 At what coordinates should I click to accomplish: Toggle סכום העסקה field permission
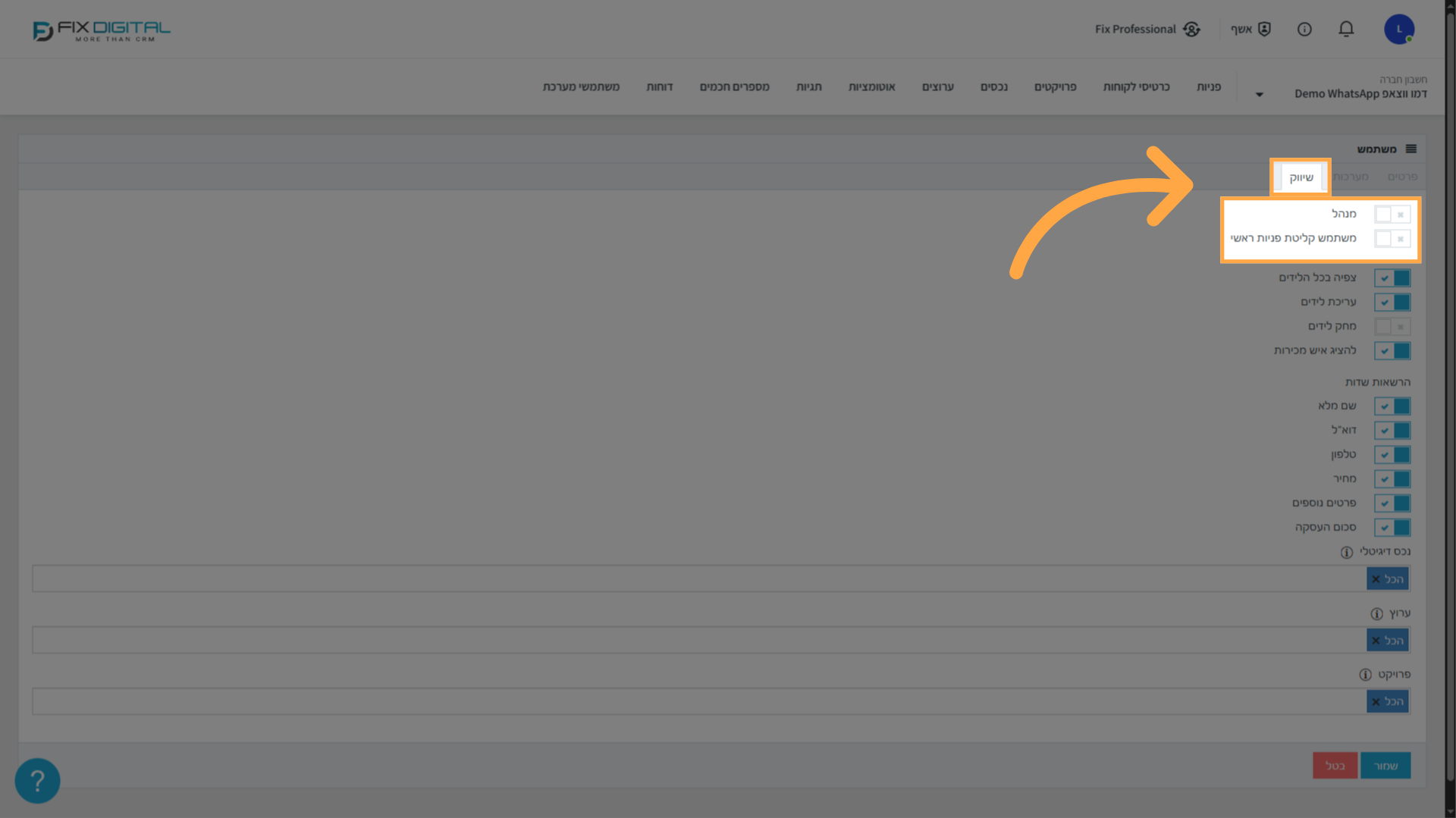(x=1392, y=528)
